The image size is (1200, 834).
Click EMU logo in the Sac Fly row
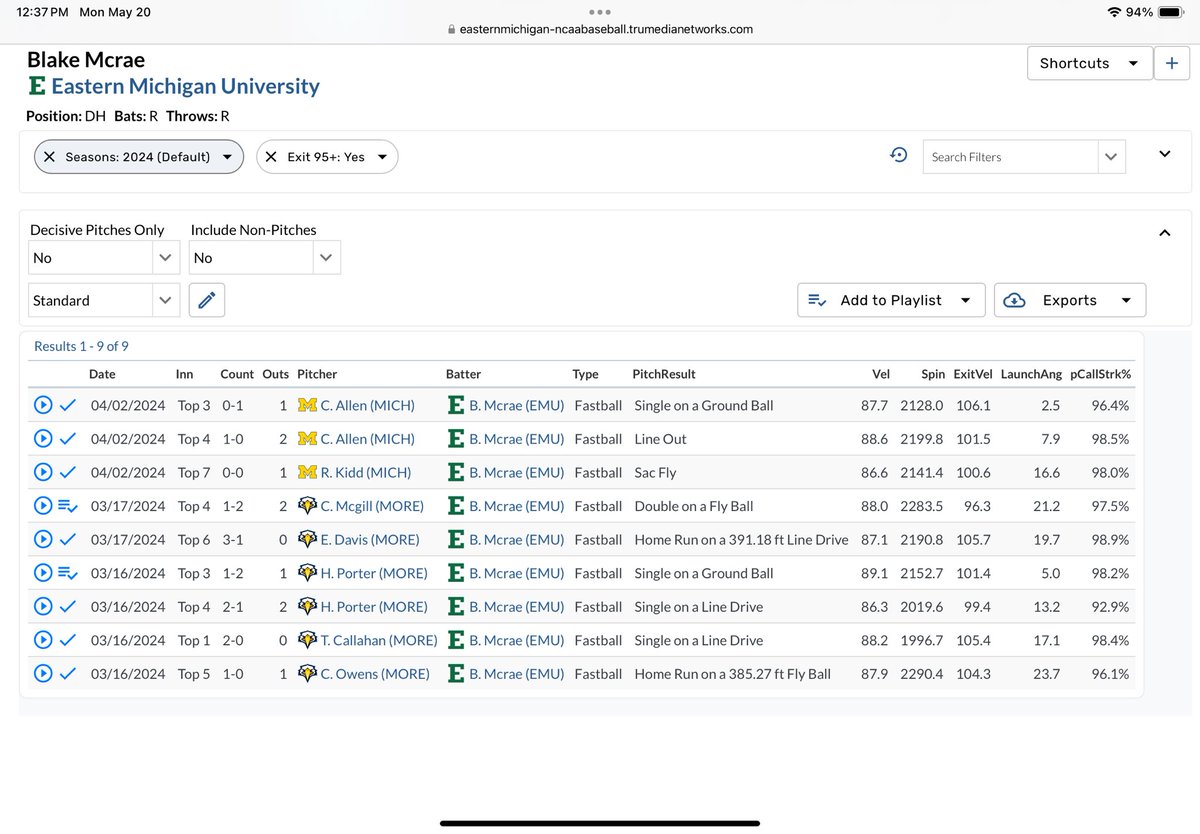click(456, 472)
